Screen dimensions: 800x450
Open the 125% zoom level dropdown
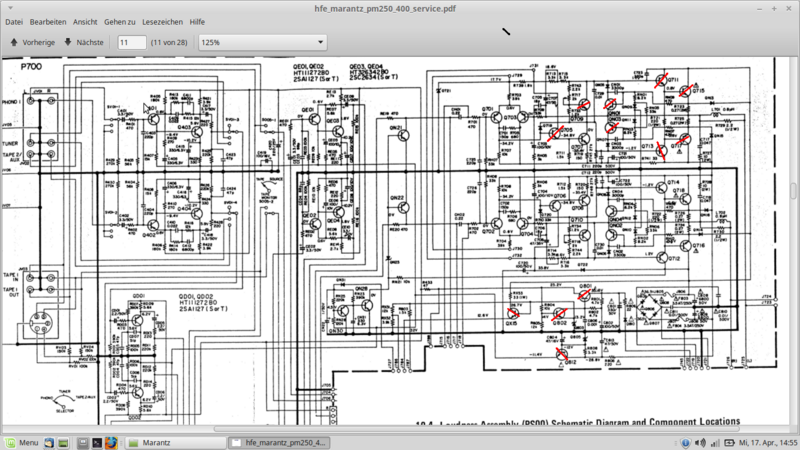pos(262,42)
